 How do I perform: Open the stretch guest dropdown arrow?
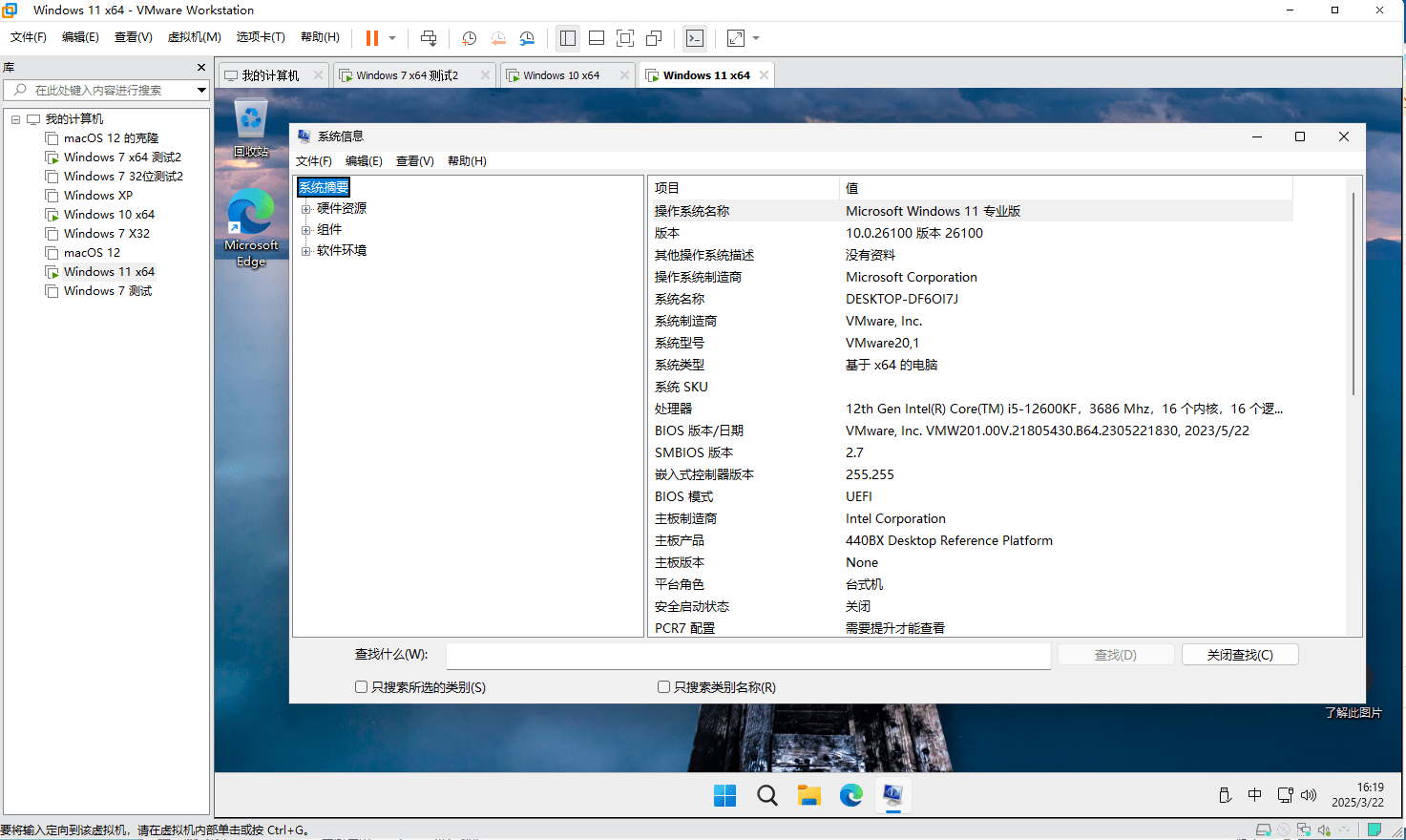tap(756, 38)
